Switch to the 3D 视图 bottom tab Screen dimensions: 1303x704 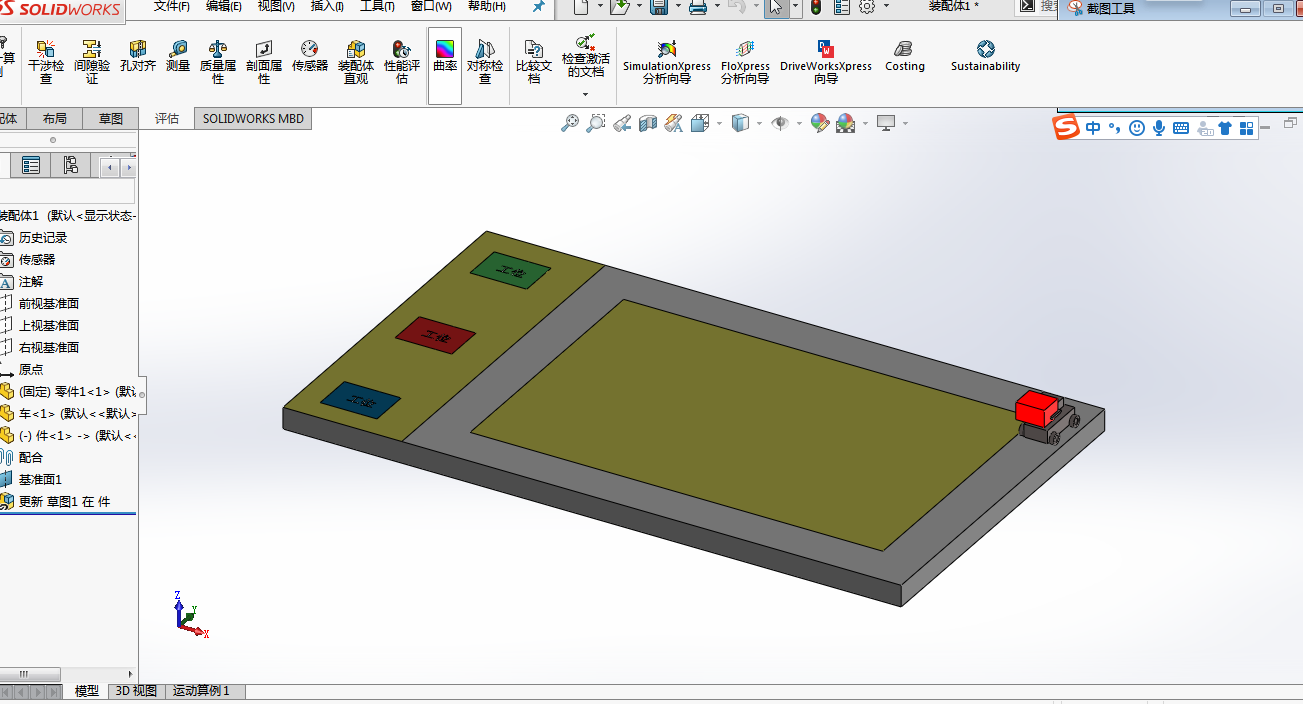pos(136,691)
